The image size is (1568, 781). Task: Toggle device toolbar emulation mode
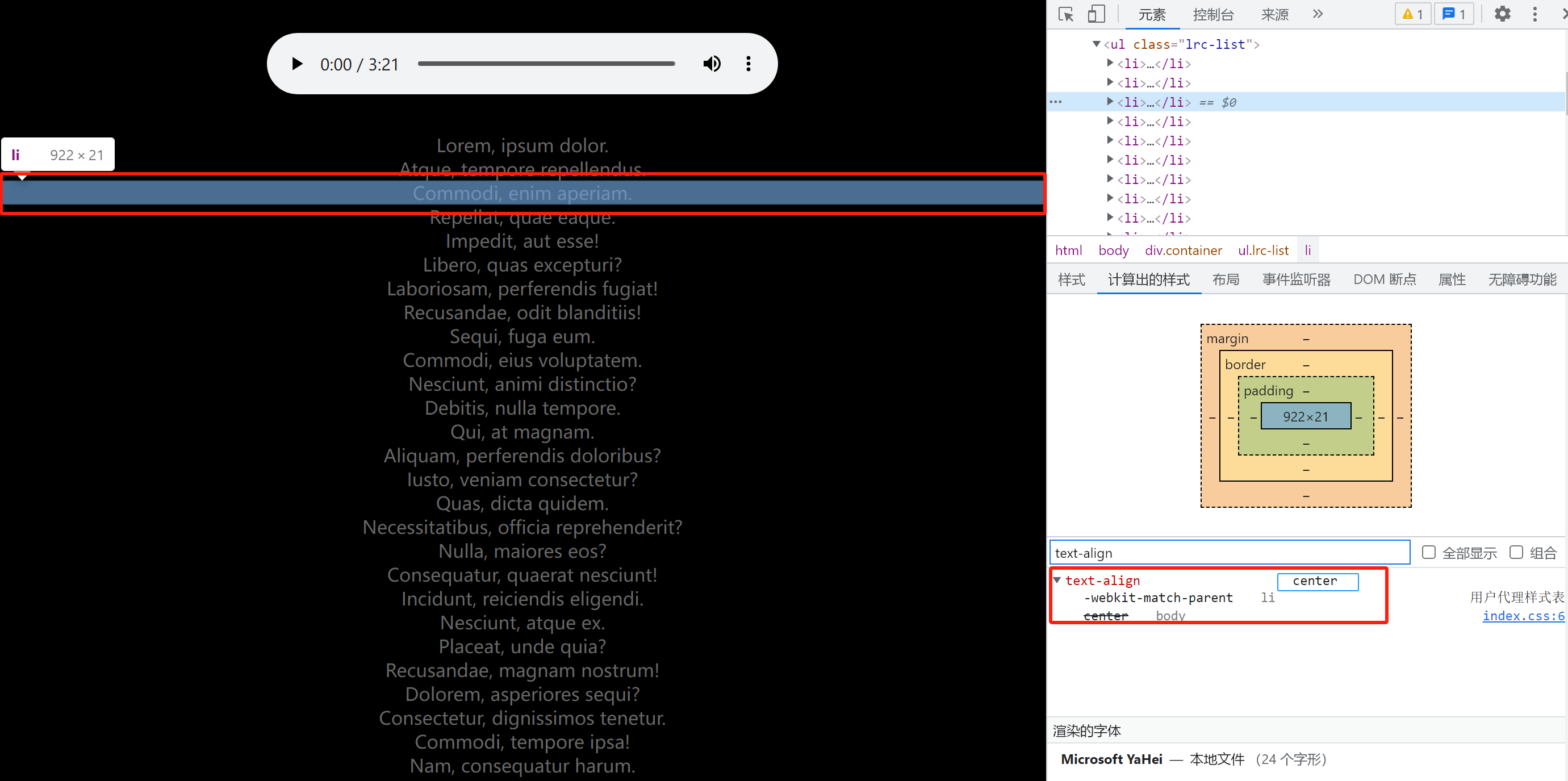(1096, 14)
